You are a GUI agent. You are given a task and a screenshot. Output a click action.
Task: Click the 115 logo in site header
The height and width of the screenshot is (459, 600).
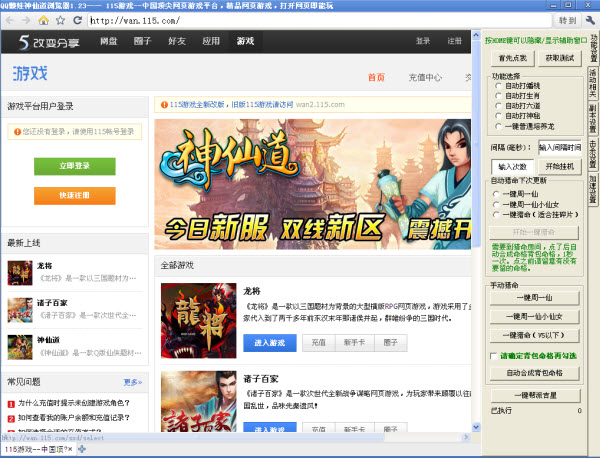point(49,42)
